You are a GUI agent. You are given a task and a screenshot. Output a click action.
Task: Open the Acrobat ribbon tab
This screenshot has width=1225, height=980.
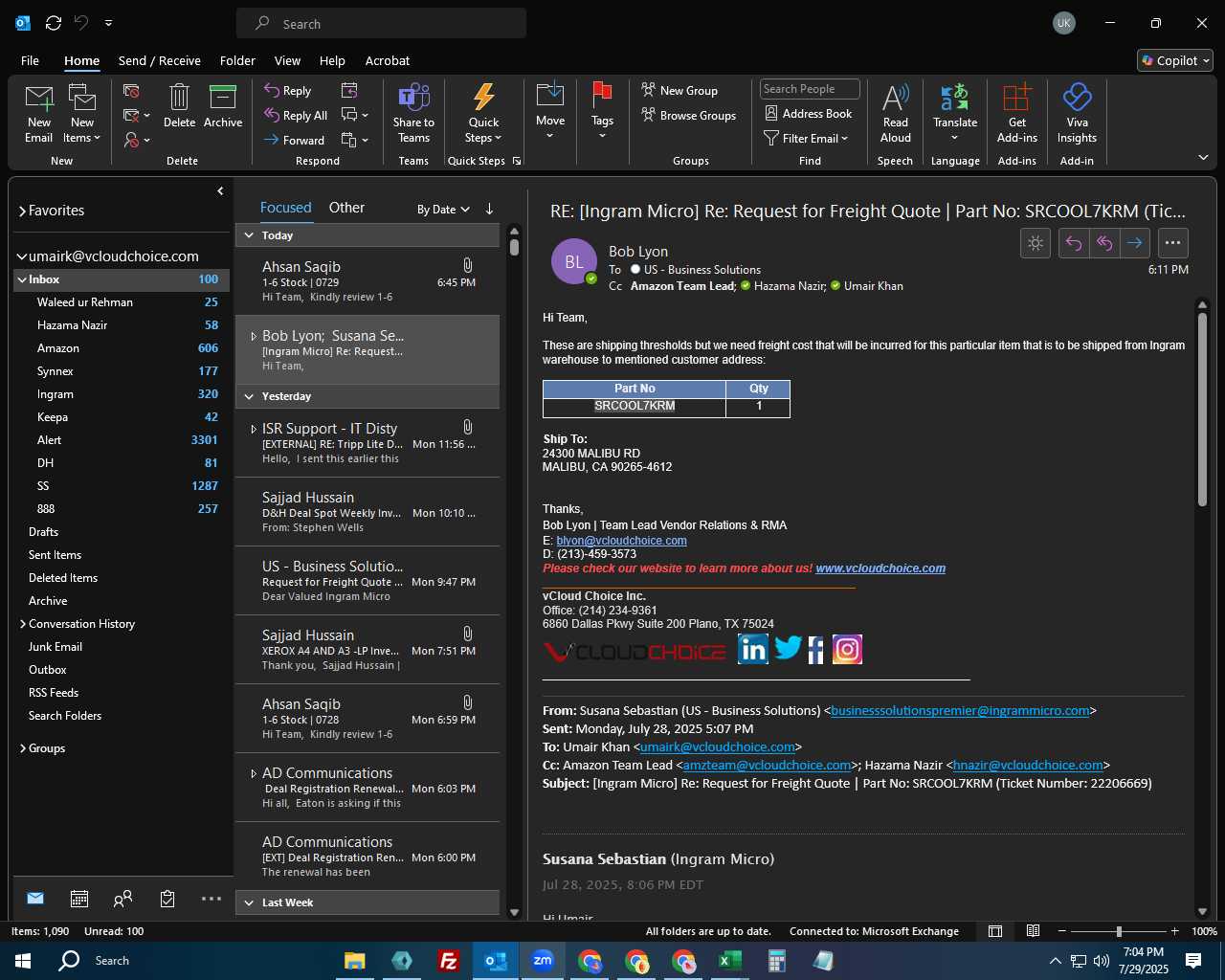click(x=388, y=60)
